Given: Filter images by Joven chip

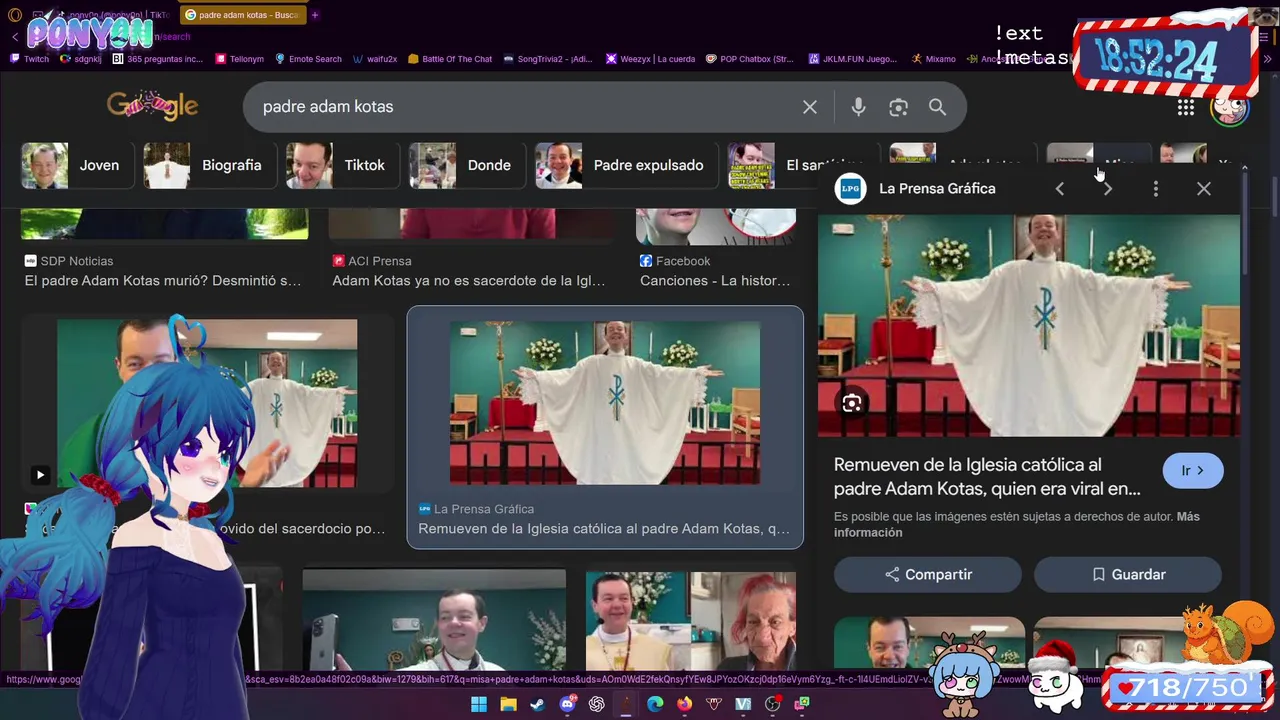Looking at the screenshot, I should pyautogui.click(x=77, y=165).
